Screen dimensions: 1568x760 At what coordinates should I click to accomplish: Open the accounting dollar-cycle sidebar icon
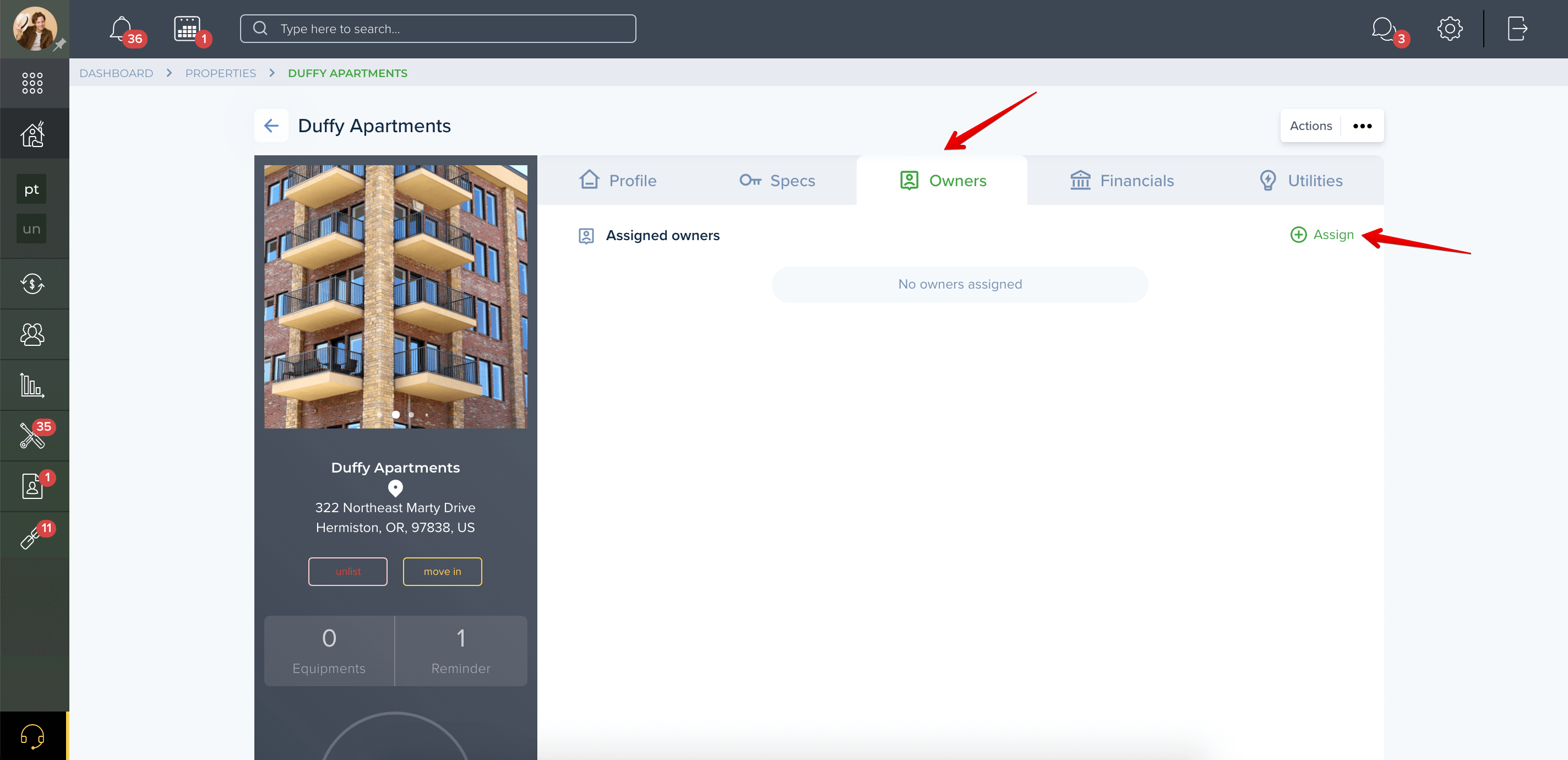[32, 284]
